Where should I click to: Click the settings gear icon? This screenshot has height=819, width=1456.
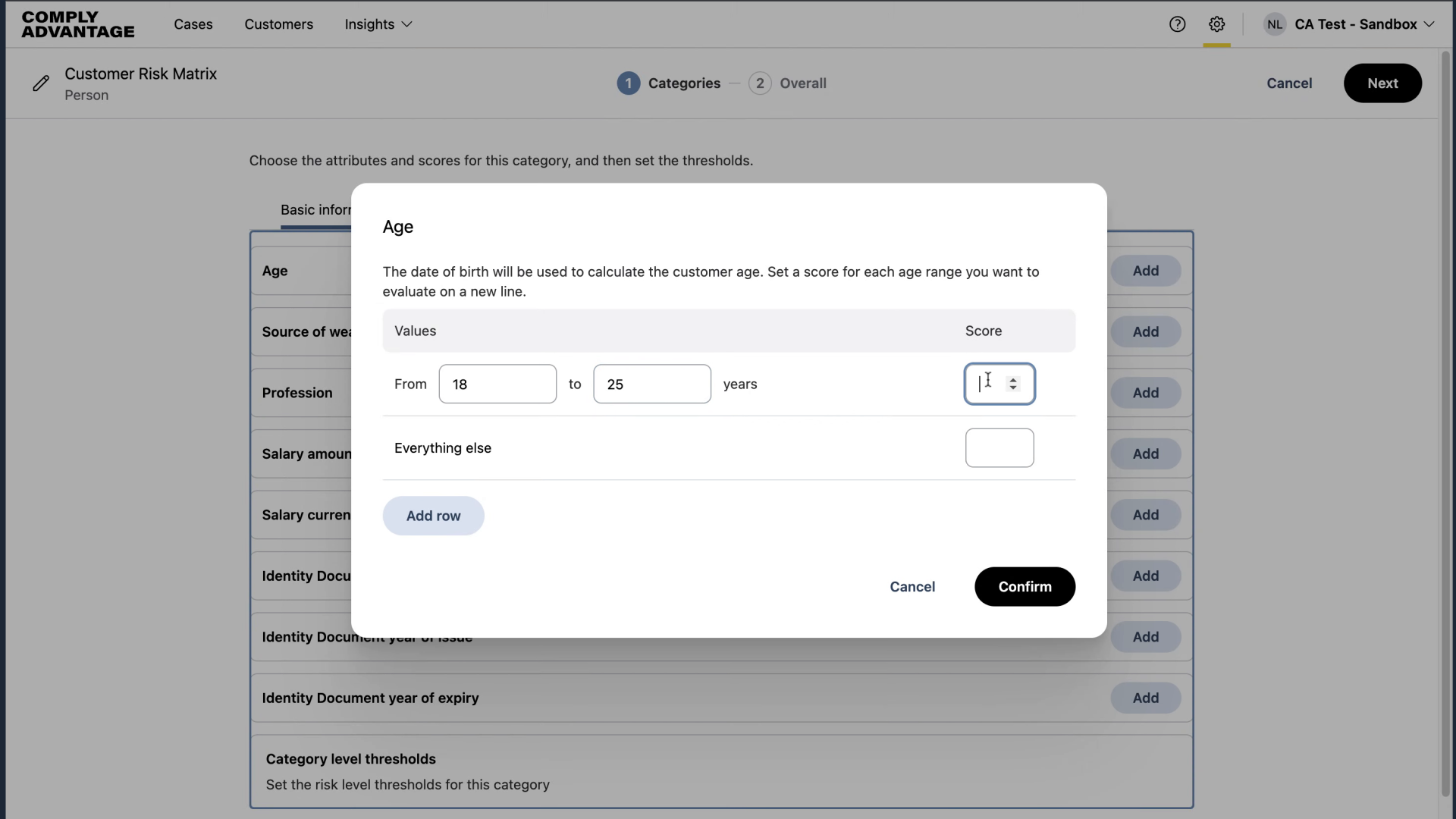tap(1217, 24)
